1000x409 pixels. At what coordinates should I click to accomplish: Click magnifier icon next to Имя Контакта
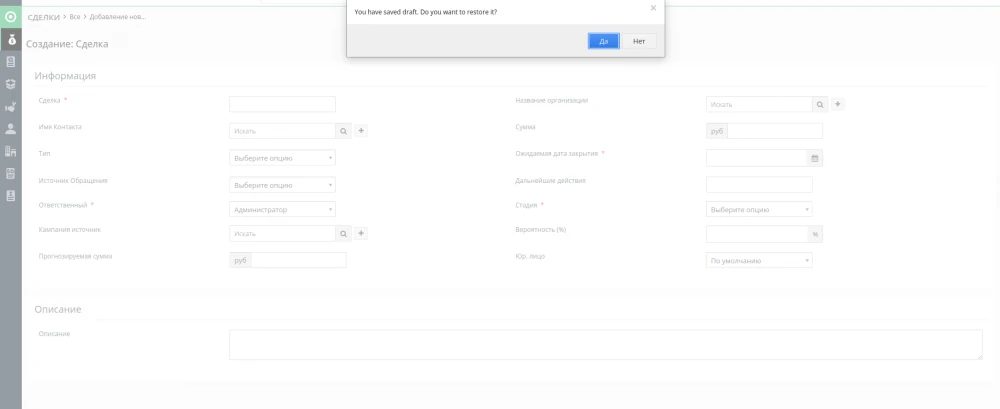[x=344, y=131]
